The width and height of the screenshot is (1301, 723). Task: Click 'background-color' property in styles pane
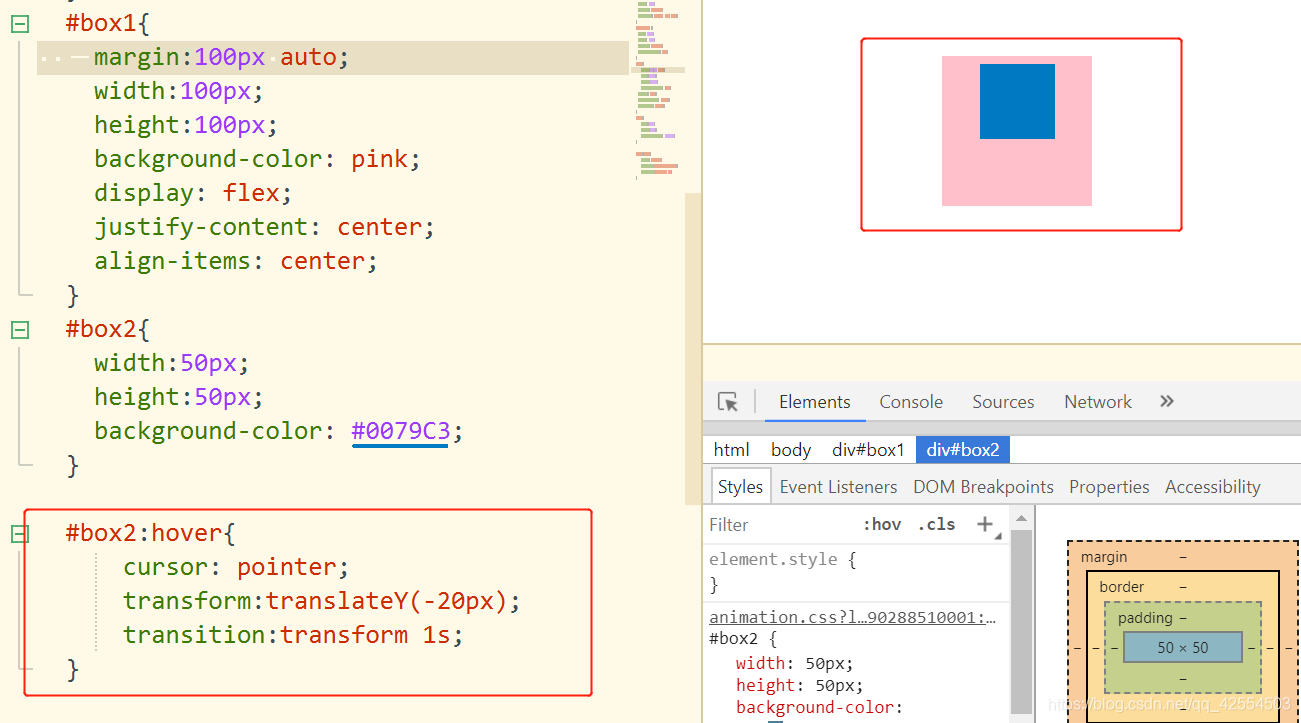(x=819, y=707)
